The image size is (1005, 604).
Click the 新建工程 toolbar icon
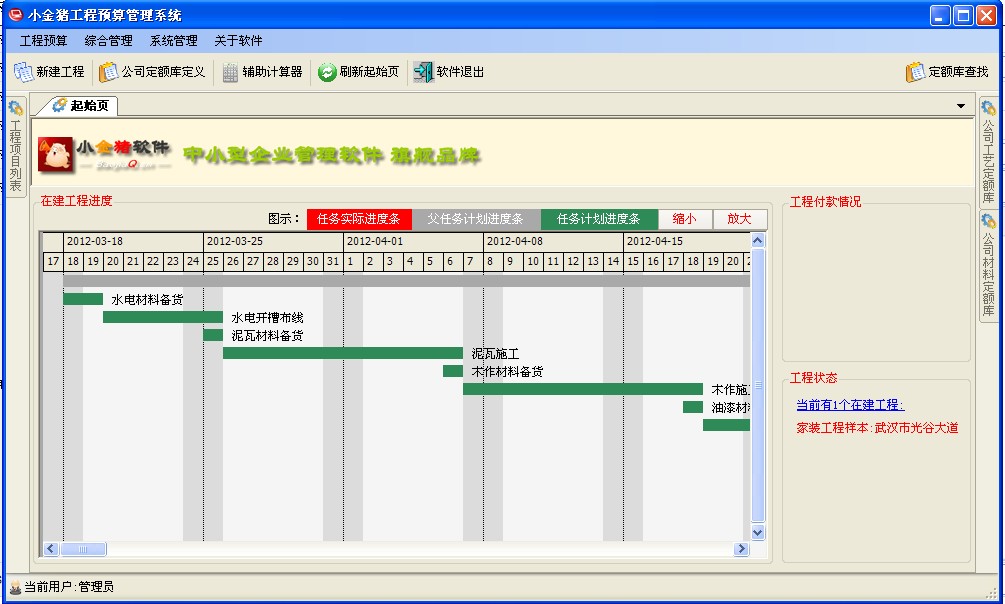(x=24, y=72)
